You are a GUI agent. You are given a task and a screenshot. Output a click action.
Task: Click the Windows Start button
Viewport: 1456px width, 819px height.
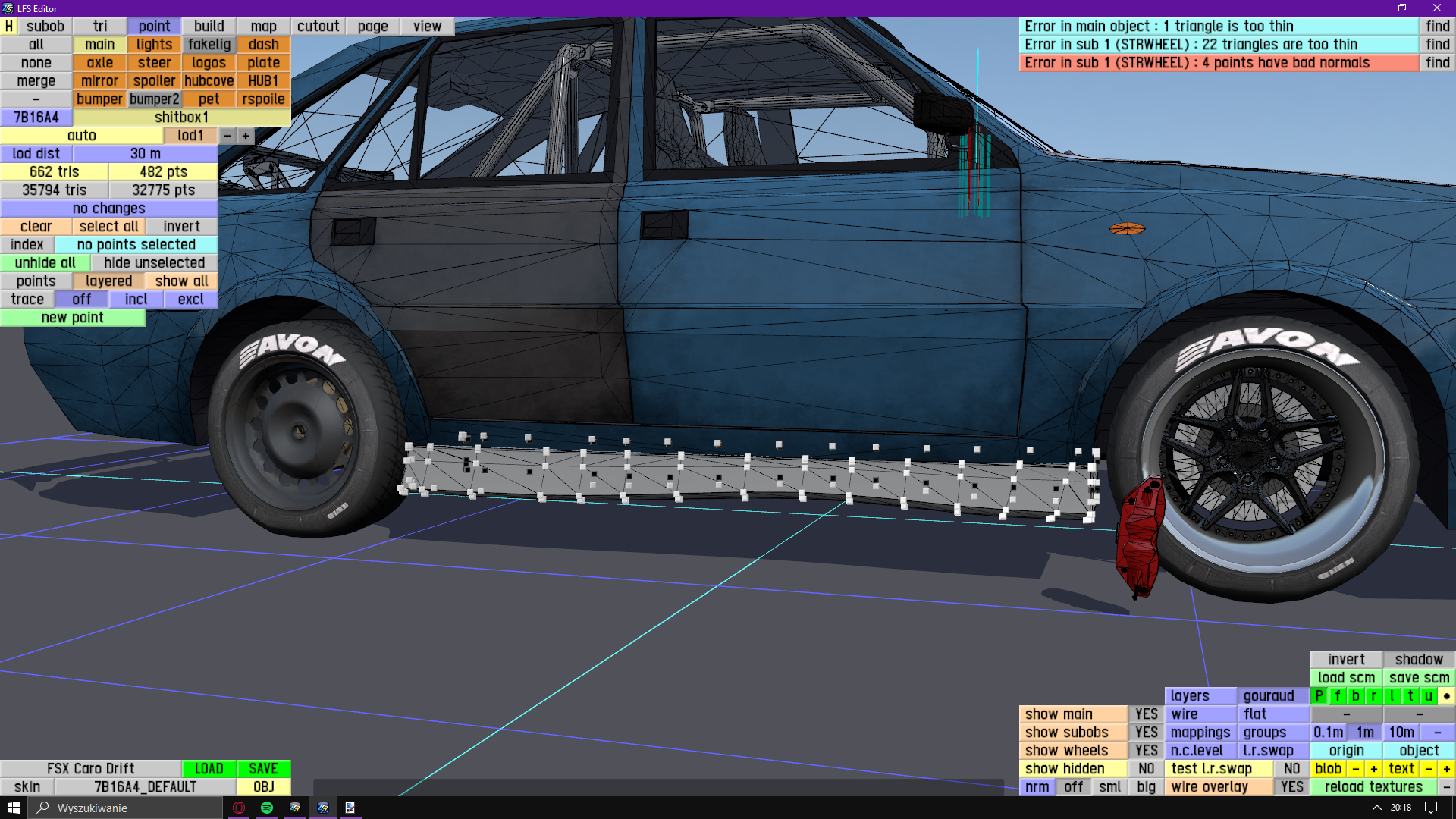pyautogui.click(x=14, y=808)
